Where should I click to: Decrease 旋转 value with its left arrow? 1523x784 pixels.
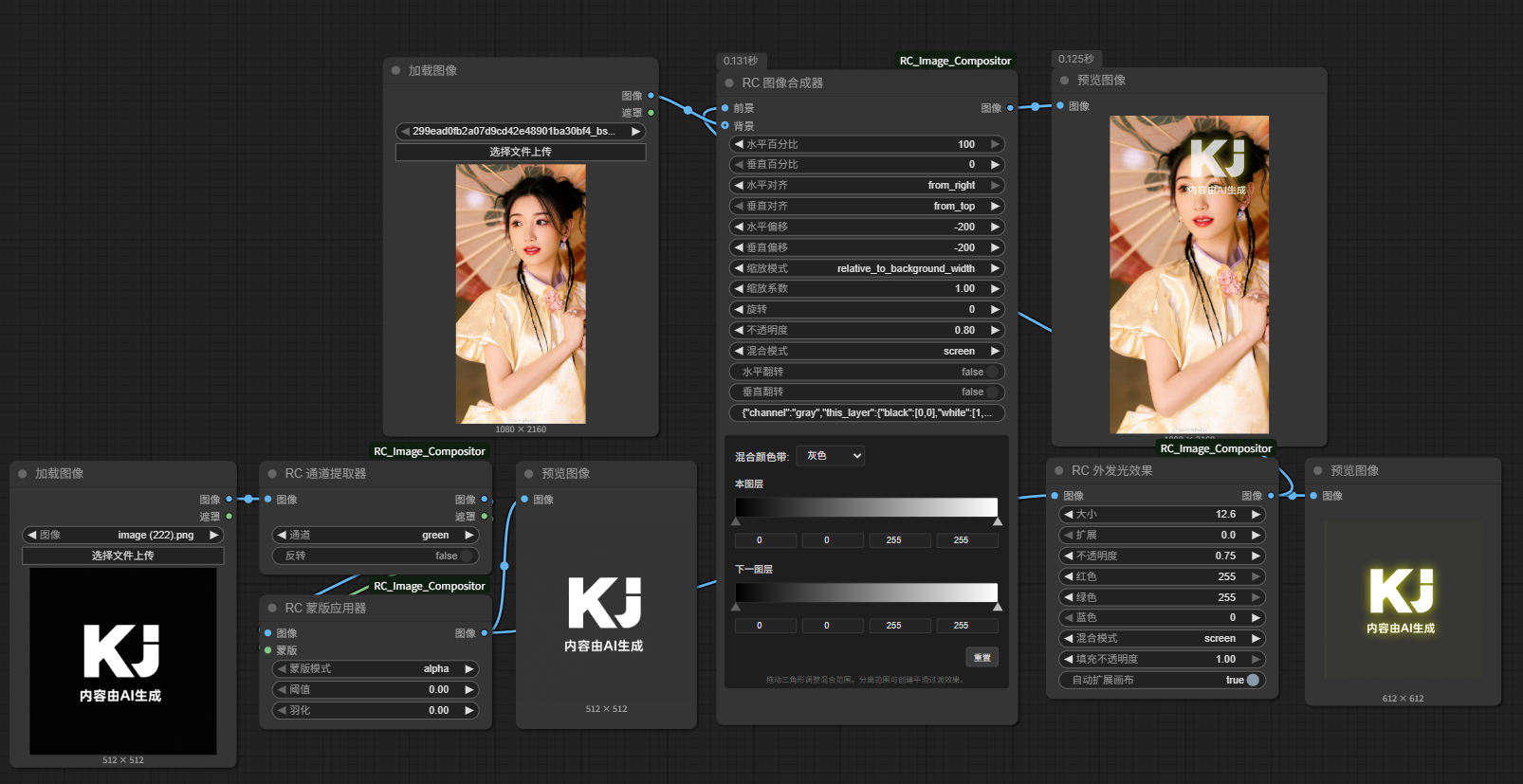pyautogui.click(x=739, y=310)
